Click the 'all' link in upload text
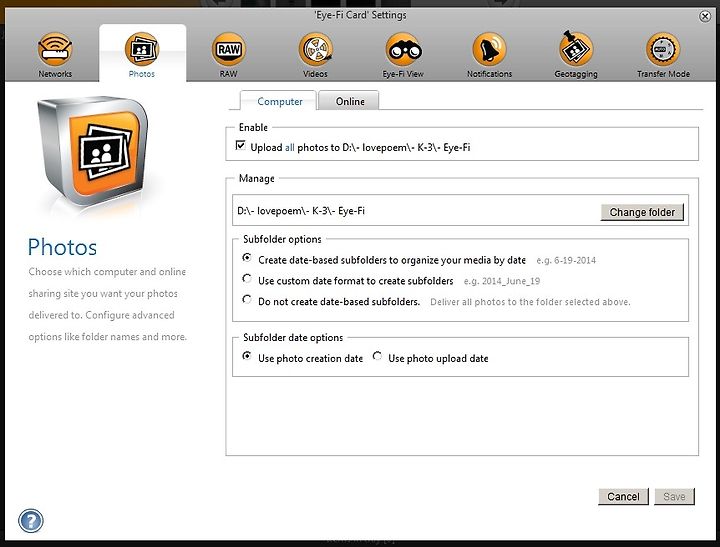The height and width of the screenshot is (547, 720). [x=289, y=147]
